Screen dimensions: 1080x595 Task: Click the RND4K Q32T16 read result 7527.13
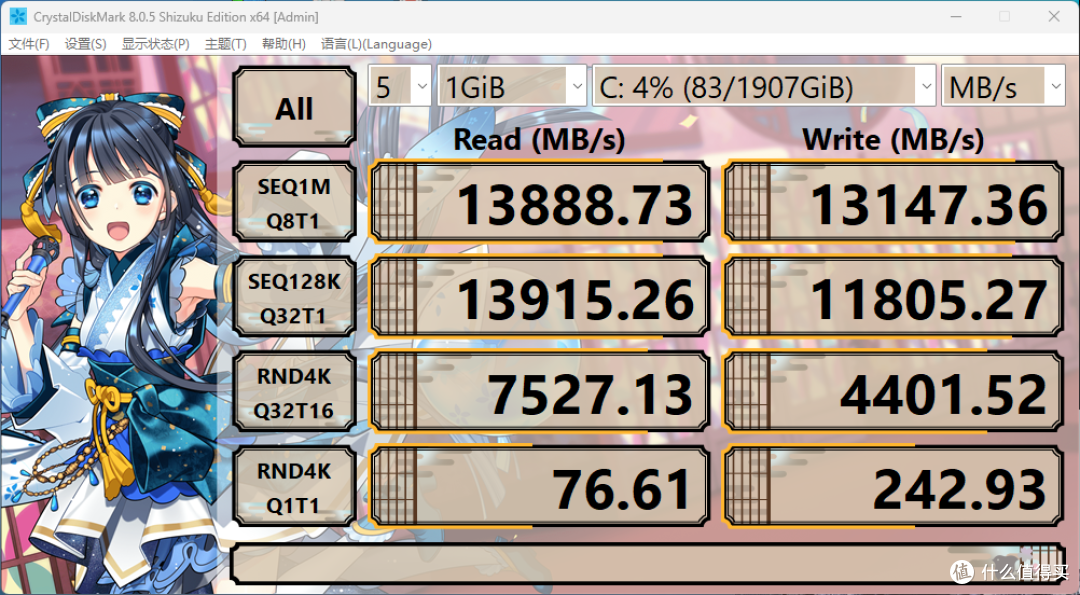tap(539, 393)
